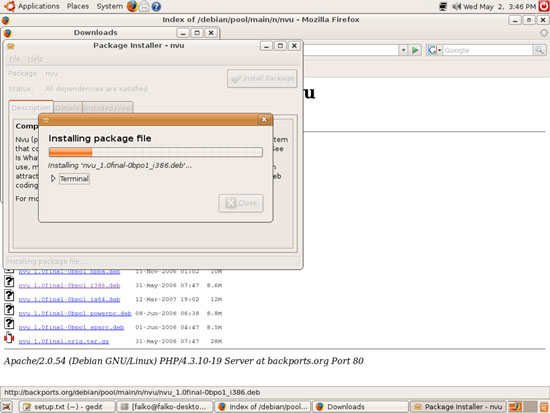Open the Package Installer Help menu
This screenshot has width=550, height=413.
point(35,59)
